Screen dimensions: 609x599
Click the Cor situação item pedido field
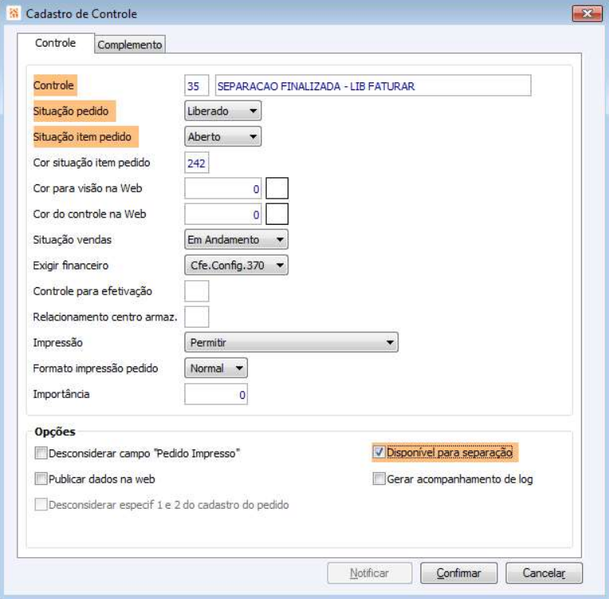(x=197, y=163)
